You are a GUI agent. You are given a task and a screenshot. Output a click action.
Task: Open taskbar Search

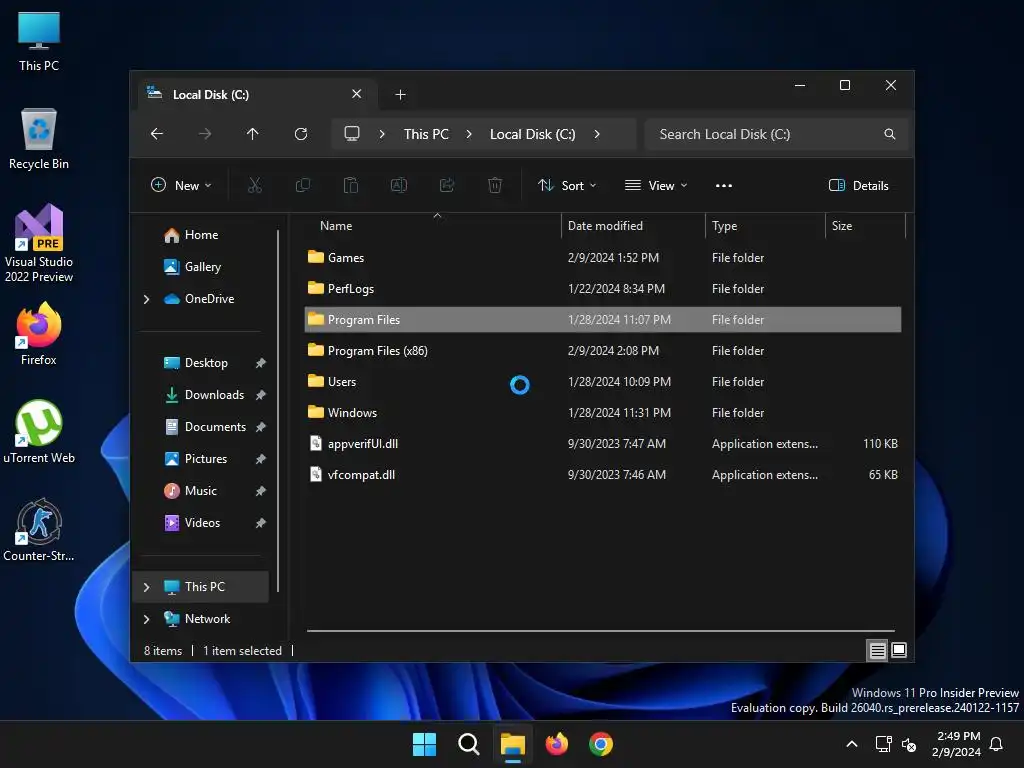pos(468,744)
